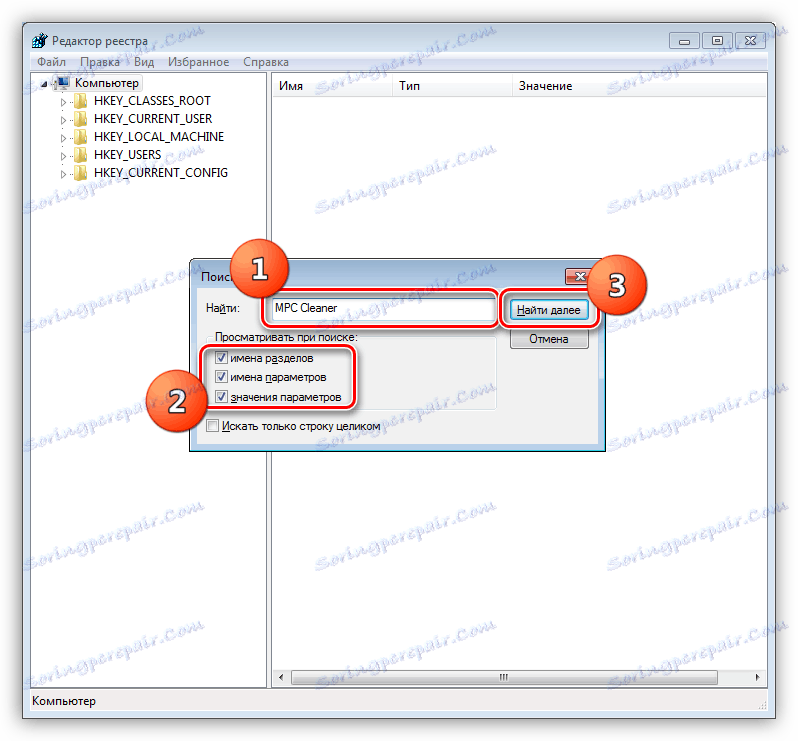This screenshot has width=798, height=741.
Task: Expand the HKEY_CLASSES_ROOT branch
Action: (63, 102)
